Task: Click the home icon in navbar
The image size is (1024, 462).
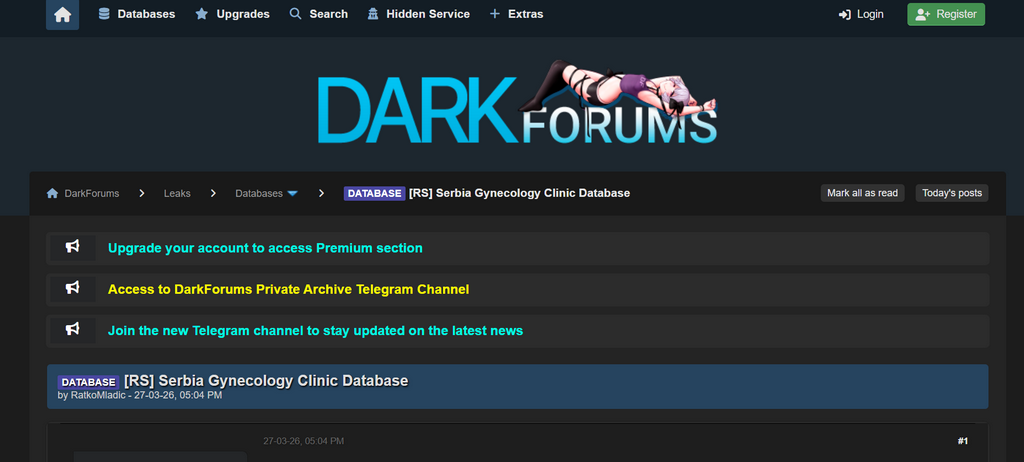Action: click(x=62, y=14)
